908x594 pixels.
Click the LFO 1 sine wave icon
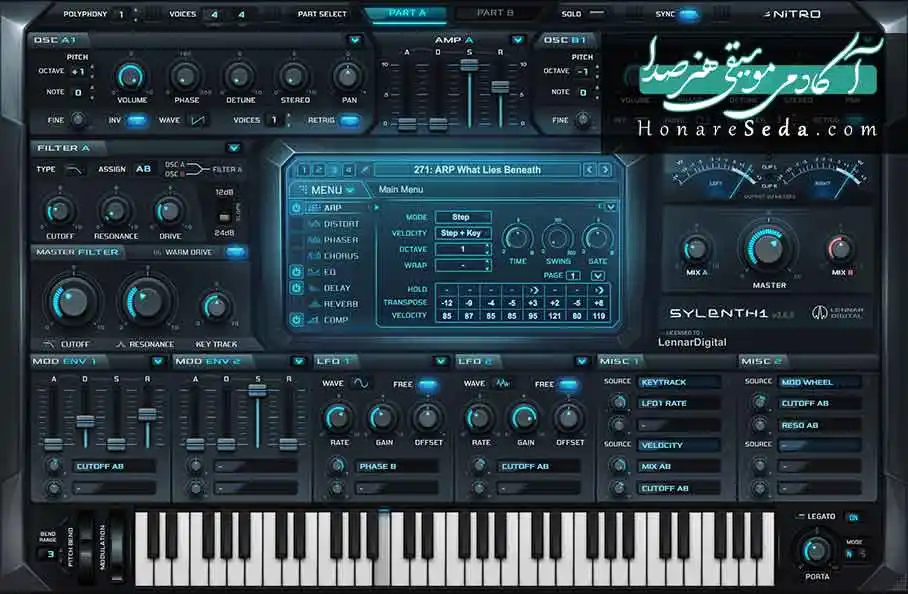click(x=360, y=383)
